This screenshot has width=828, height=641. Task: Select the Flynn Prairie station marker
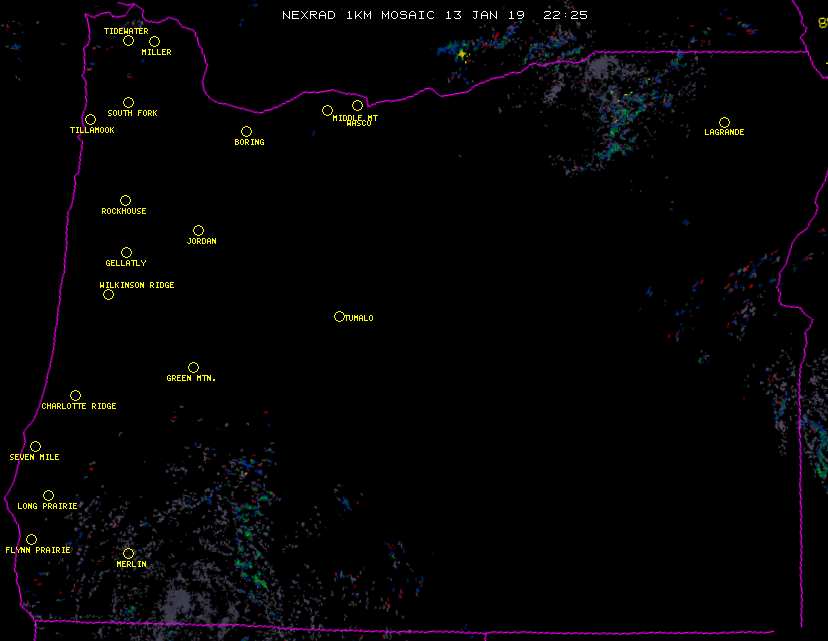[x=31, y=539]
